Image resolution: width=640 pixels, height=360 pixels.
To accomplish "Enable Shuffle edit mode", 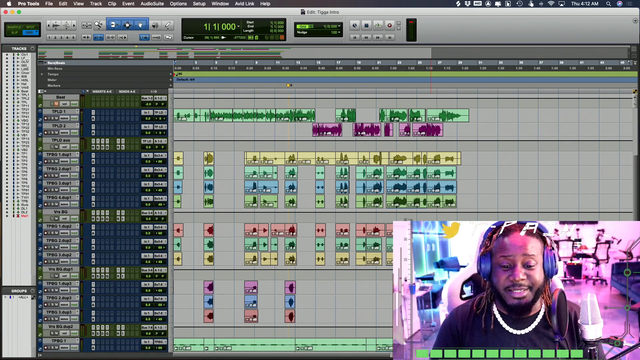I will pos(14,27).
